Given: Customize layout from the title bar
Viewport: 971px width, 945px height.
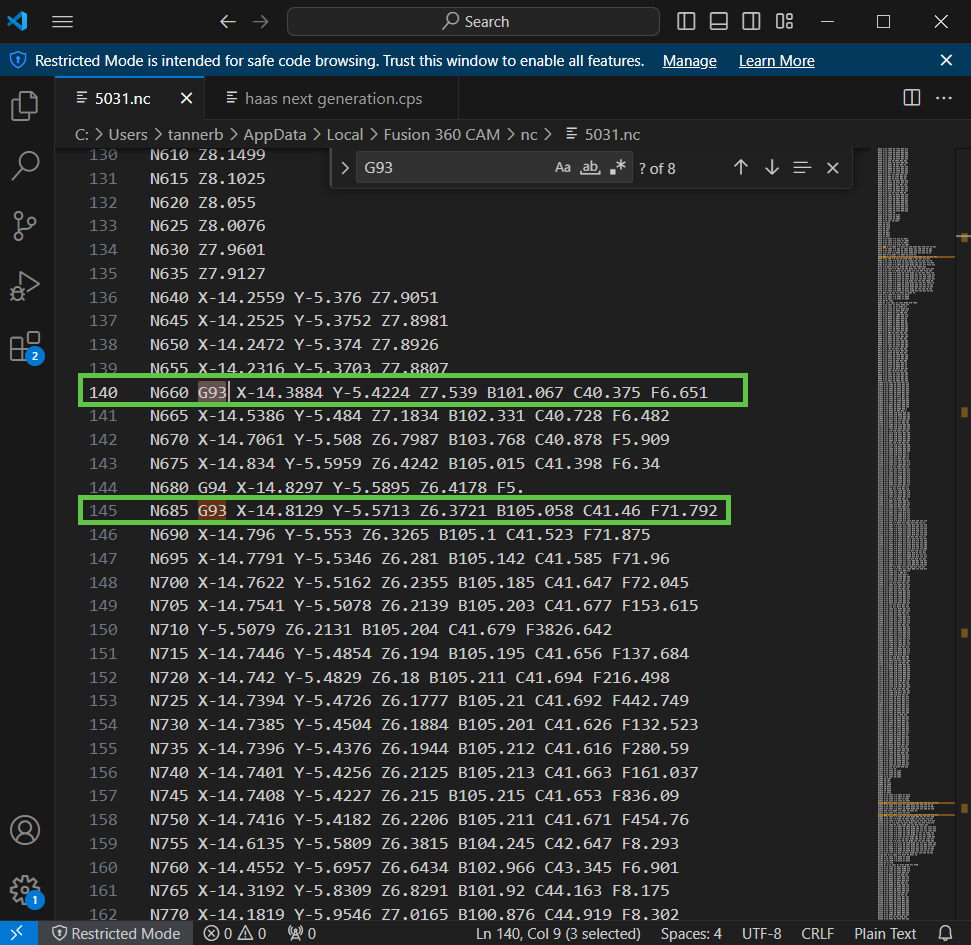Looking at the screenshot, I should [x=785, y=22].
